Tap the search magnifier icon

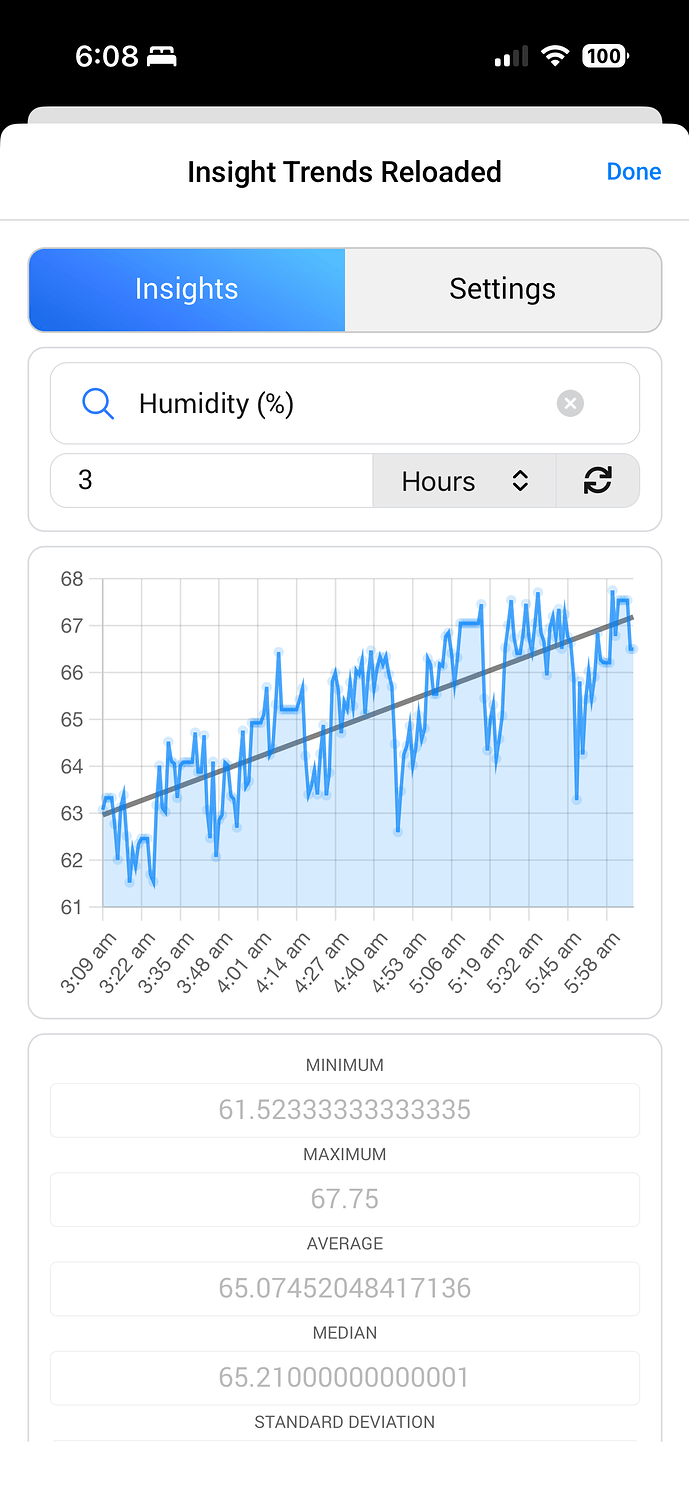tap(97, 404)
